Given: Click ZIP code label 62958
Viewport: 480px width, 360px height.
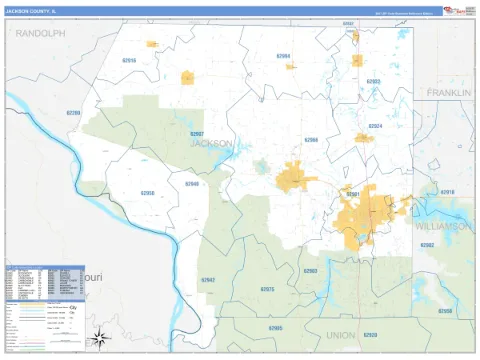Looking at the screenshot, I should (x=445, y=311).
